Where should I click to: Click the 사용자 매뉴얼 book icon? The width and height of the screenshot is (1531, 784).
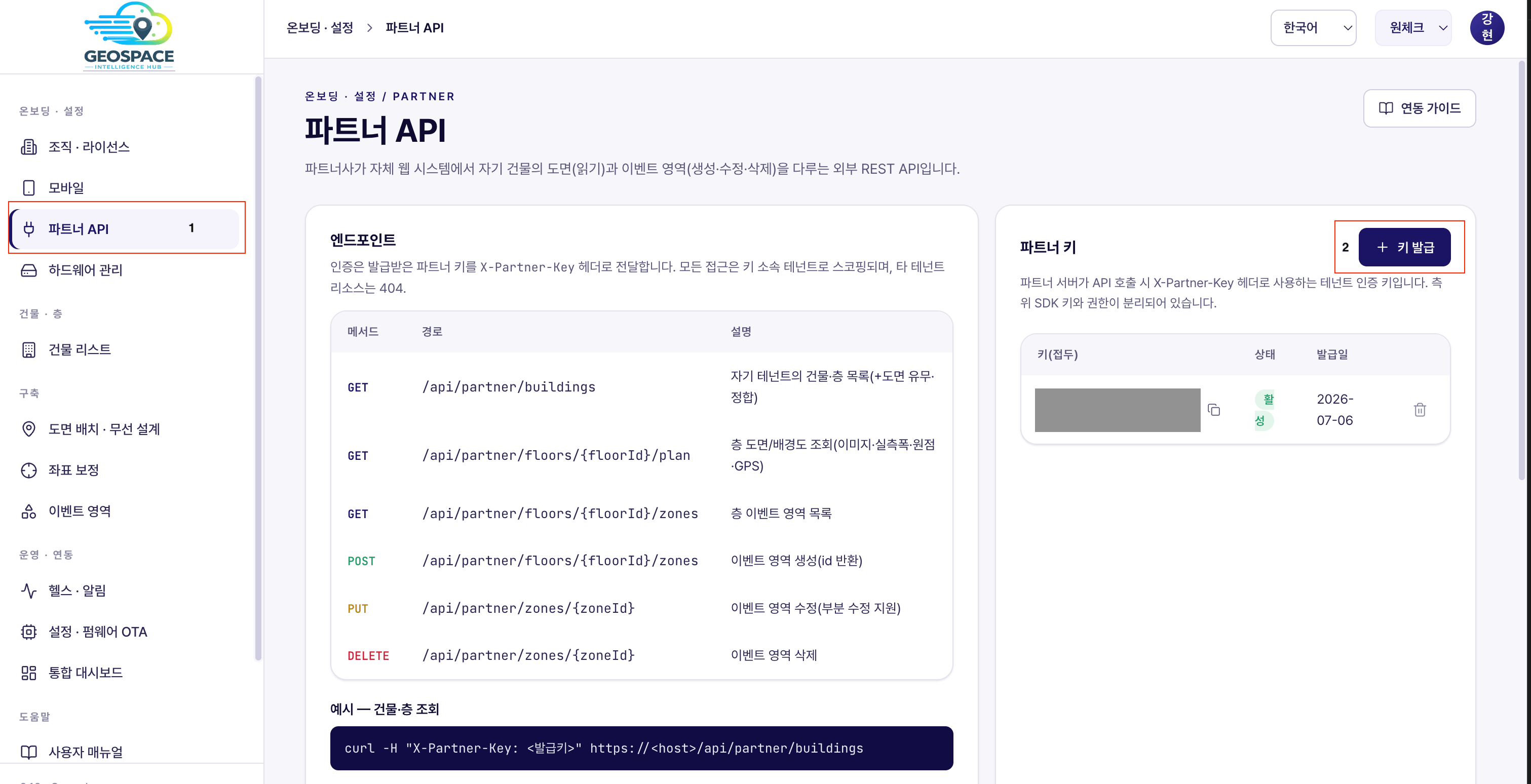click(x=28, y=752)
